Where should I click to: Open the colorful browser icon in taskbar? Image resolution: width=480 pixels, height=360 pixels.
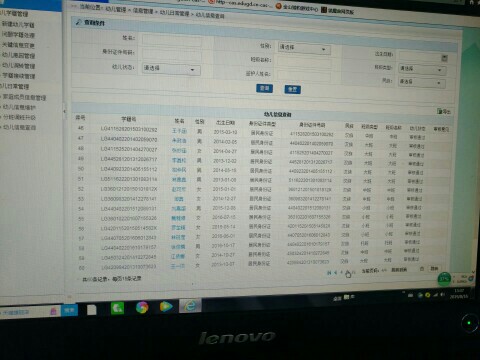pos(142,307)
